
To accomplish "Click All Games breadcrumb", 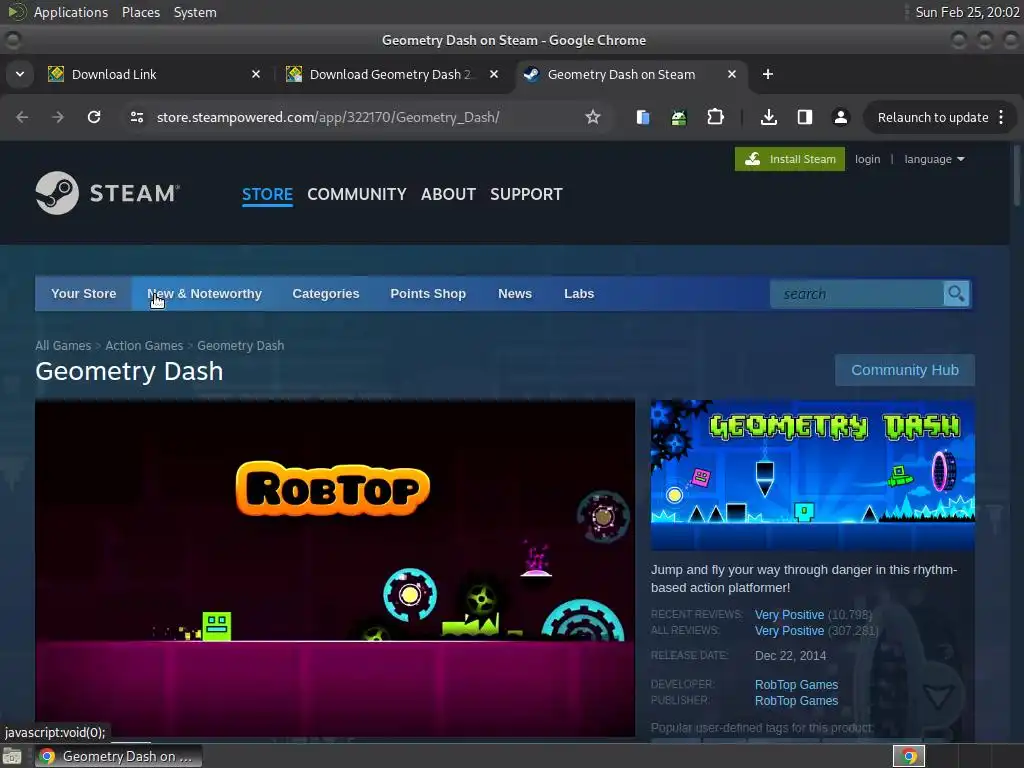I will click(x=63, y=345).
